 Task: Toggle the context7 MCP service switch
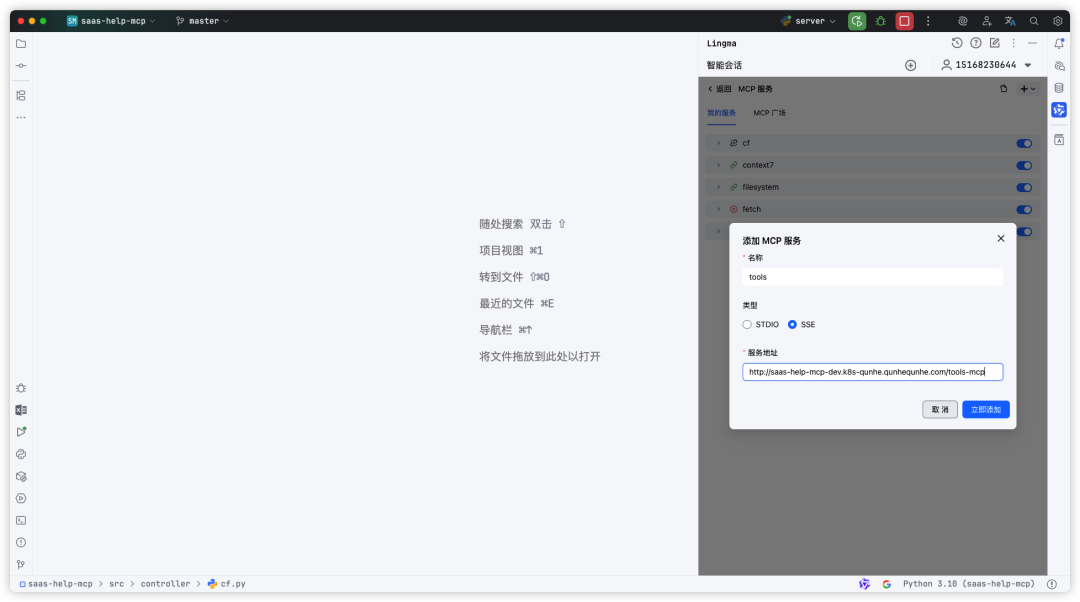1024,165
